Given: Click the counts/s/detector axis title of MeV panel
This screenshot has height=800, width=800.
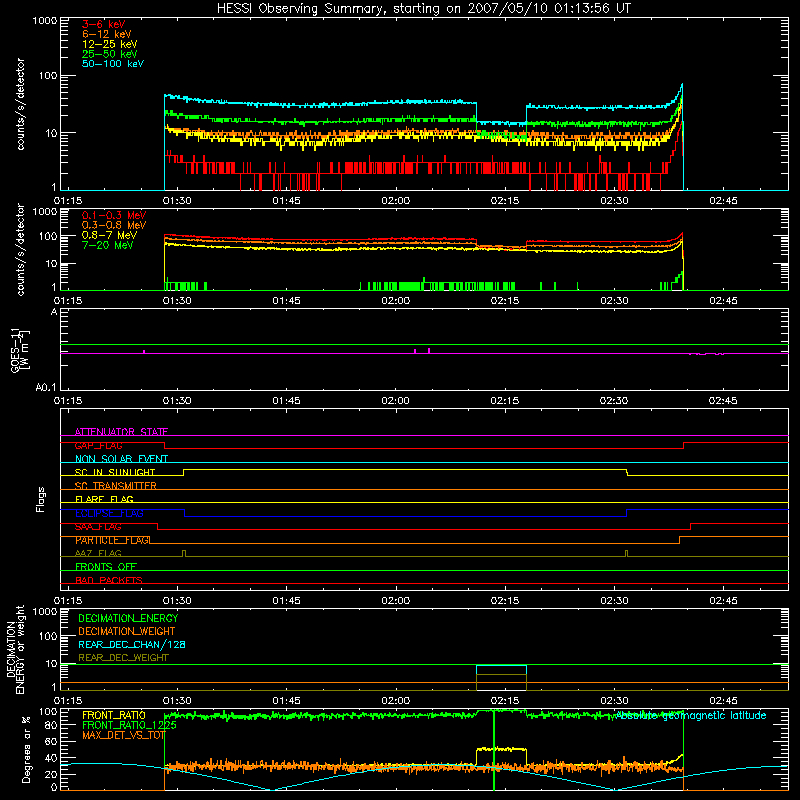Looking at the screenshot, I should 20,249.
